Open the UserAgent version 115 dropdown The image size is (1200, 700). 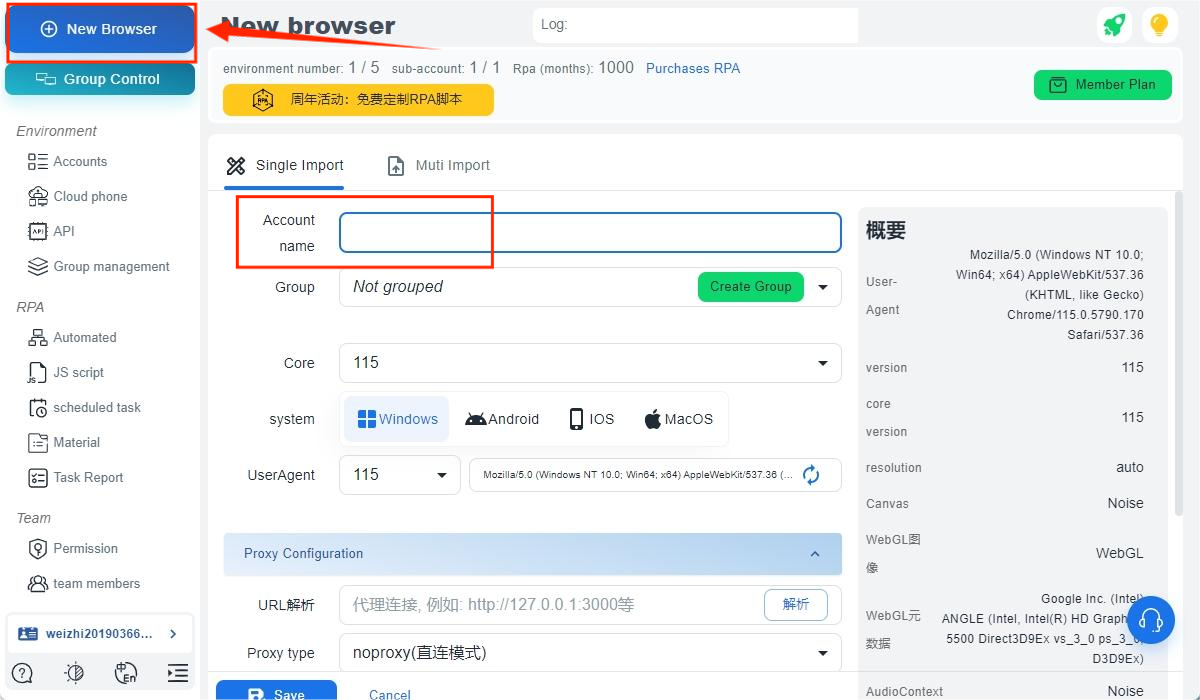point(400,475)
